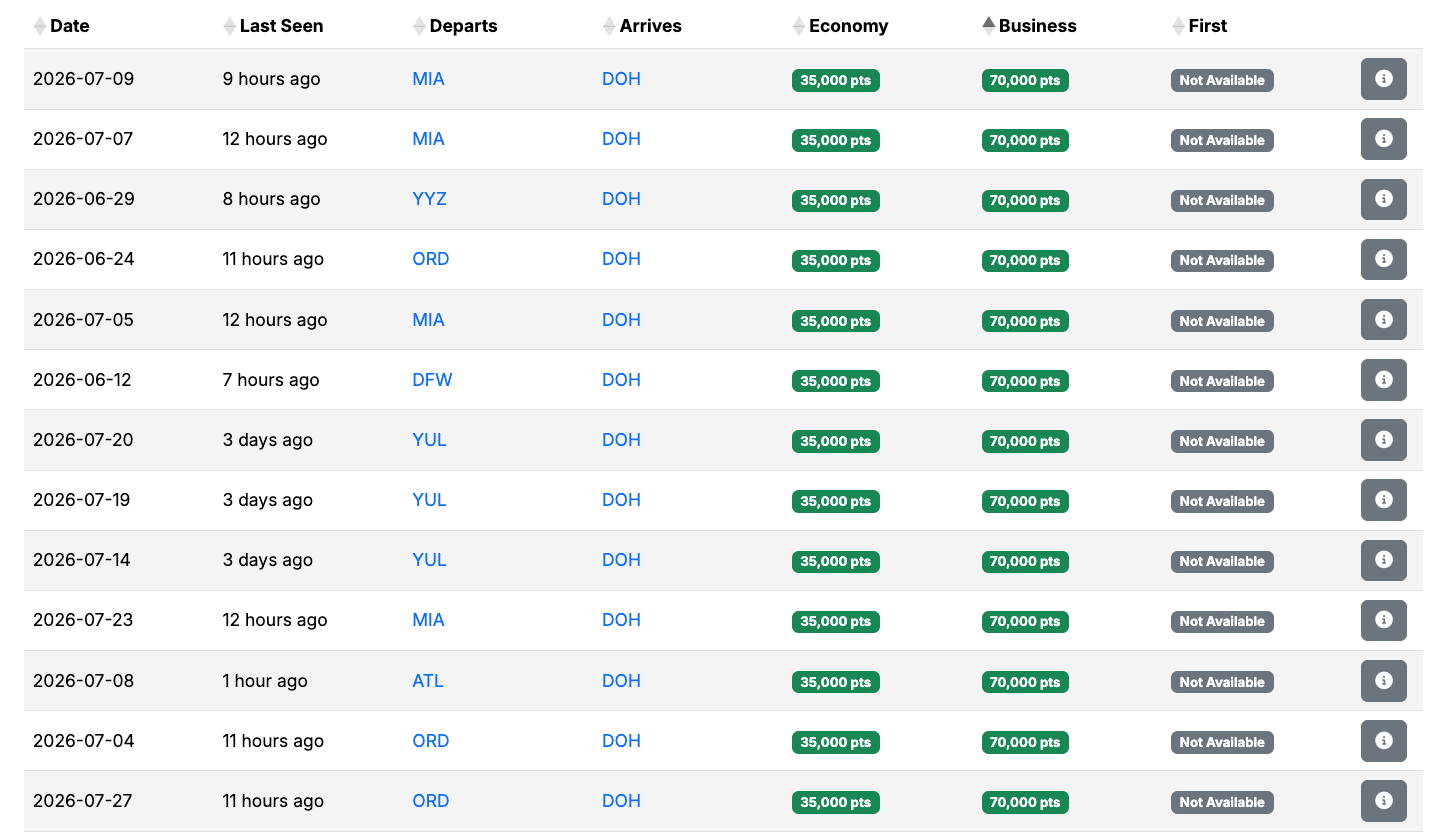The image size is (1449, 838).
Task: Open info for the 2026-07-09 MIA flight
Action: tap(1383, 79)
